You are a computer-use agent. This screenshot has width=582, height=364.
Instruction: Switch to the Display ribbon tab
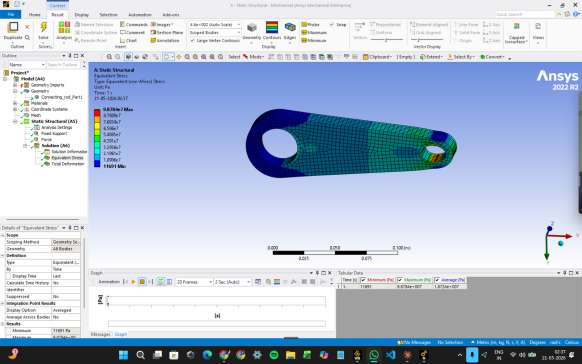[x=82, y=14]
